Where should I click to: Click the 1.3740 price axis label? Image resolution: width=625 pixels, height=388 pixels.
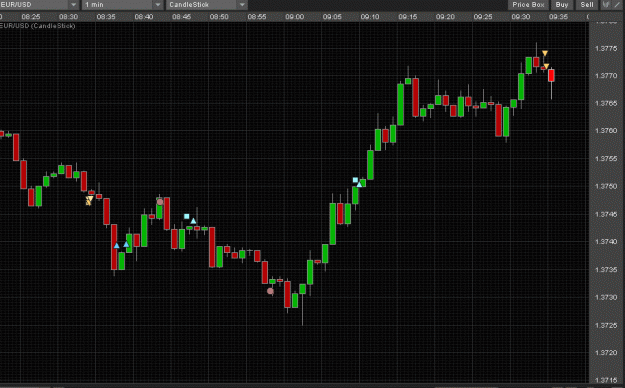point(606,242)
